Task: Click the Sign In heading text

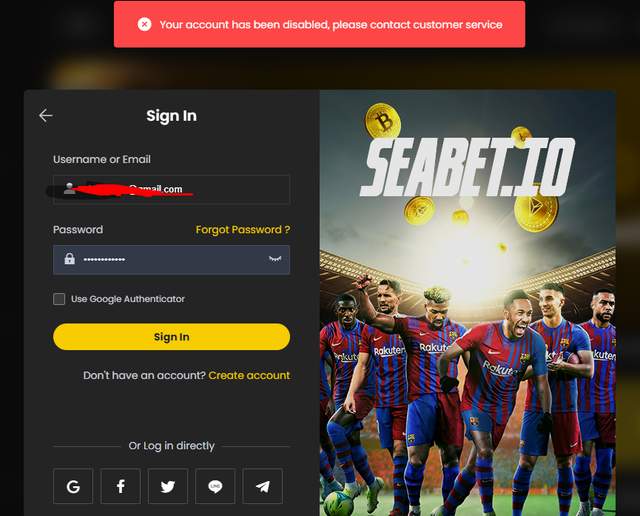Action: 171,116
